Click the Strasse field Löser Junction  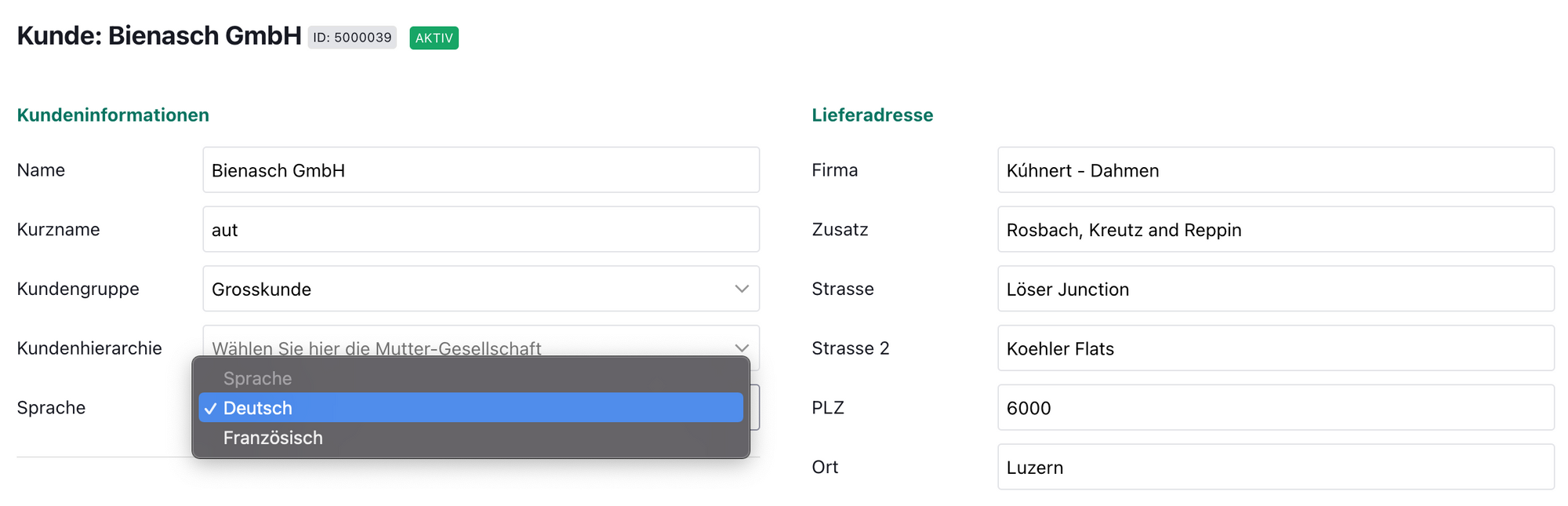click(x=1275, y=289)
